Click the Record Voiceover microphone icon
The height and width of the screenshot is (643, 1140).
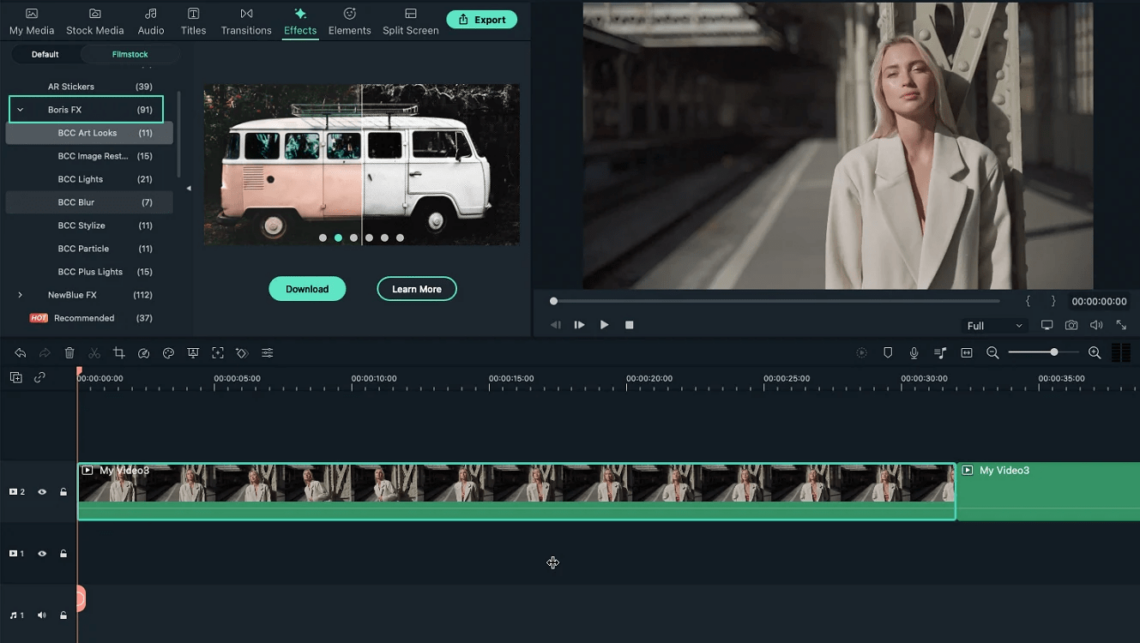[913, 352]
